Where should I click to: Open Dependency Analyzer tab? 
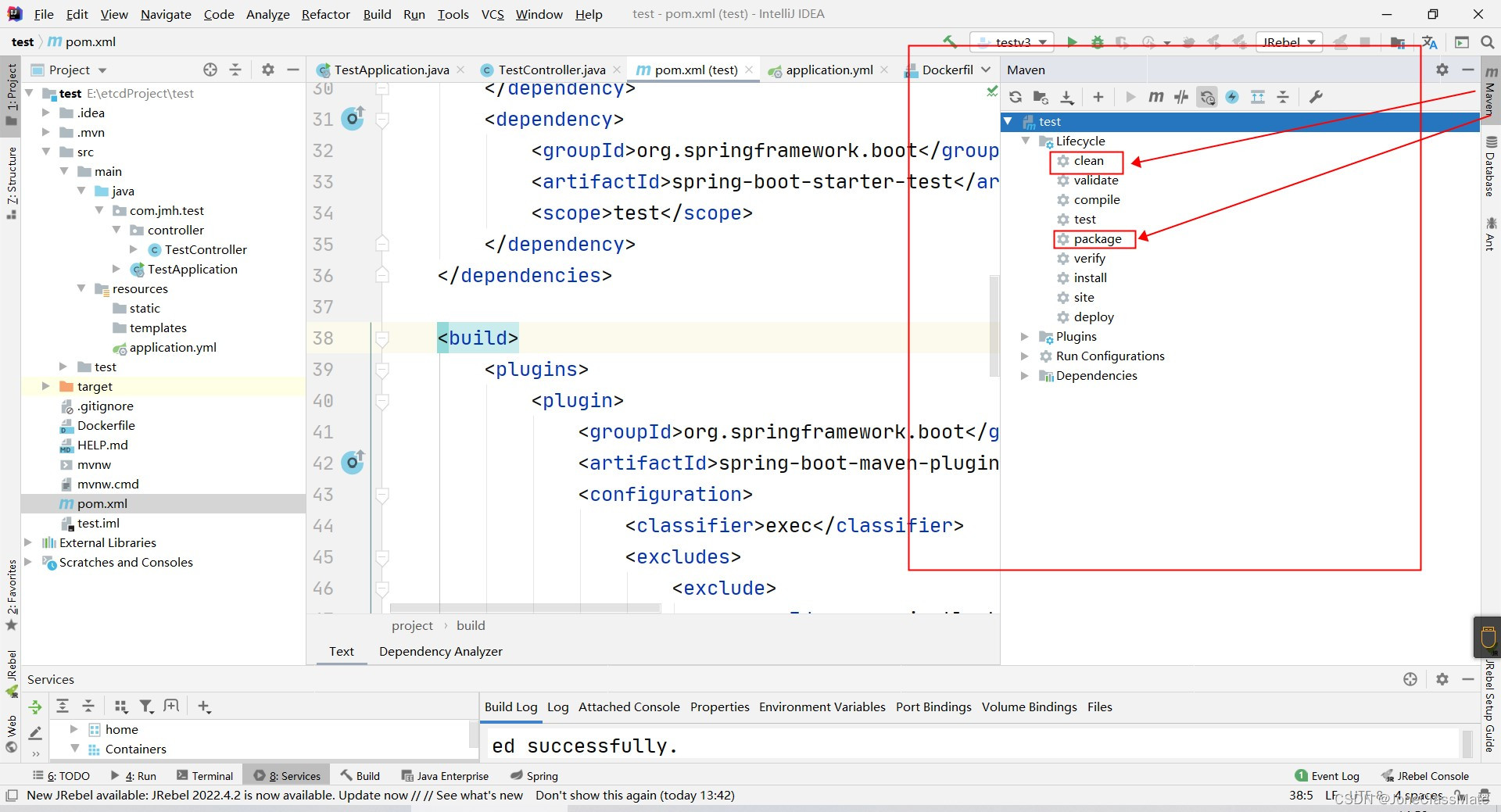(x=440, y=651)
